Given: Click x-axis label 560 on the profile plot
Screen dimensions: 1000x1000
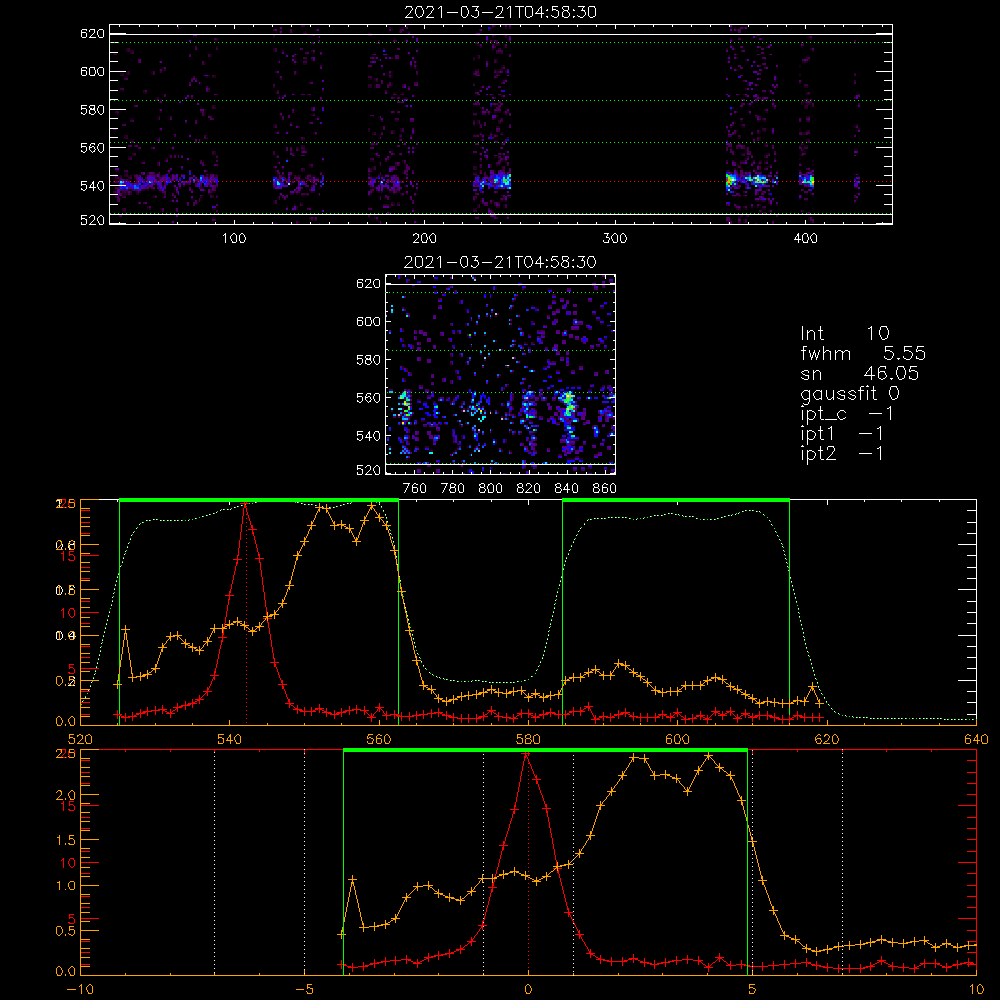Looking at the screenshot, I should [379, 739].
